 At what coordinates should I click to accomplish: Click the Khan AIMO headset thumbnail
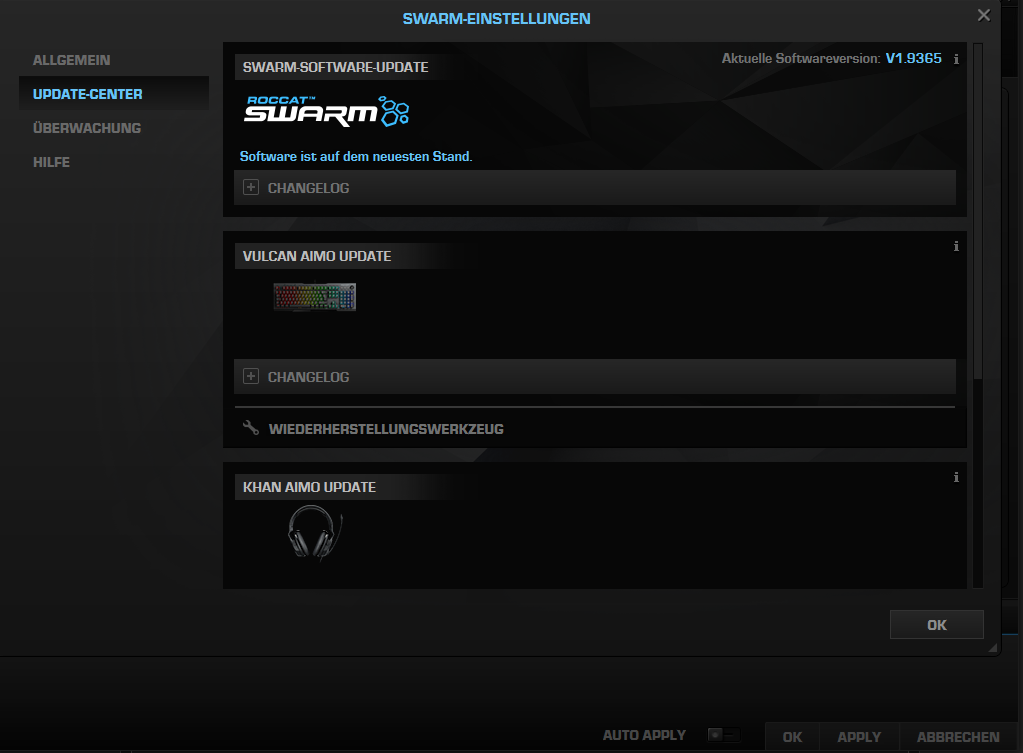pyautogui.click(x=315, y=532)
